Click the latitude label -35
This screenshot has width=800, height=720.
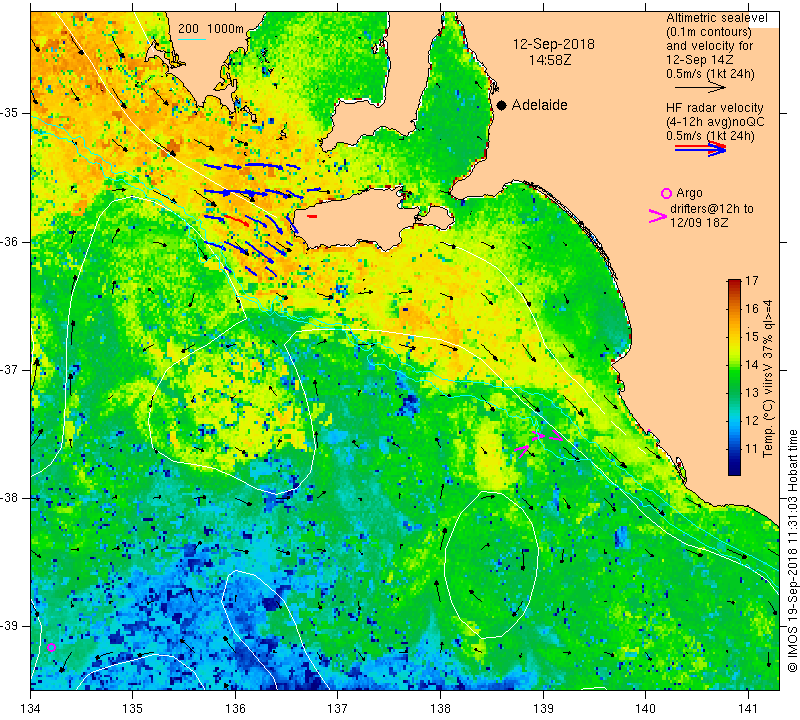tap(10, 113)
